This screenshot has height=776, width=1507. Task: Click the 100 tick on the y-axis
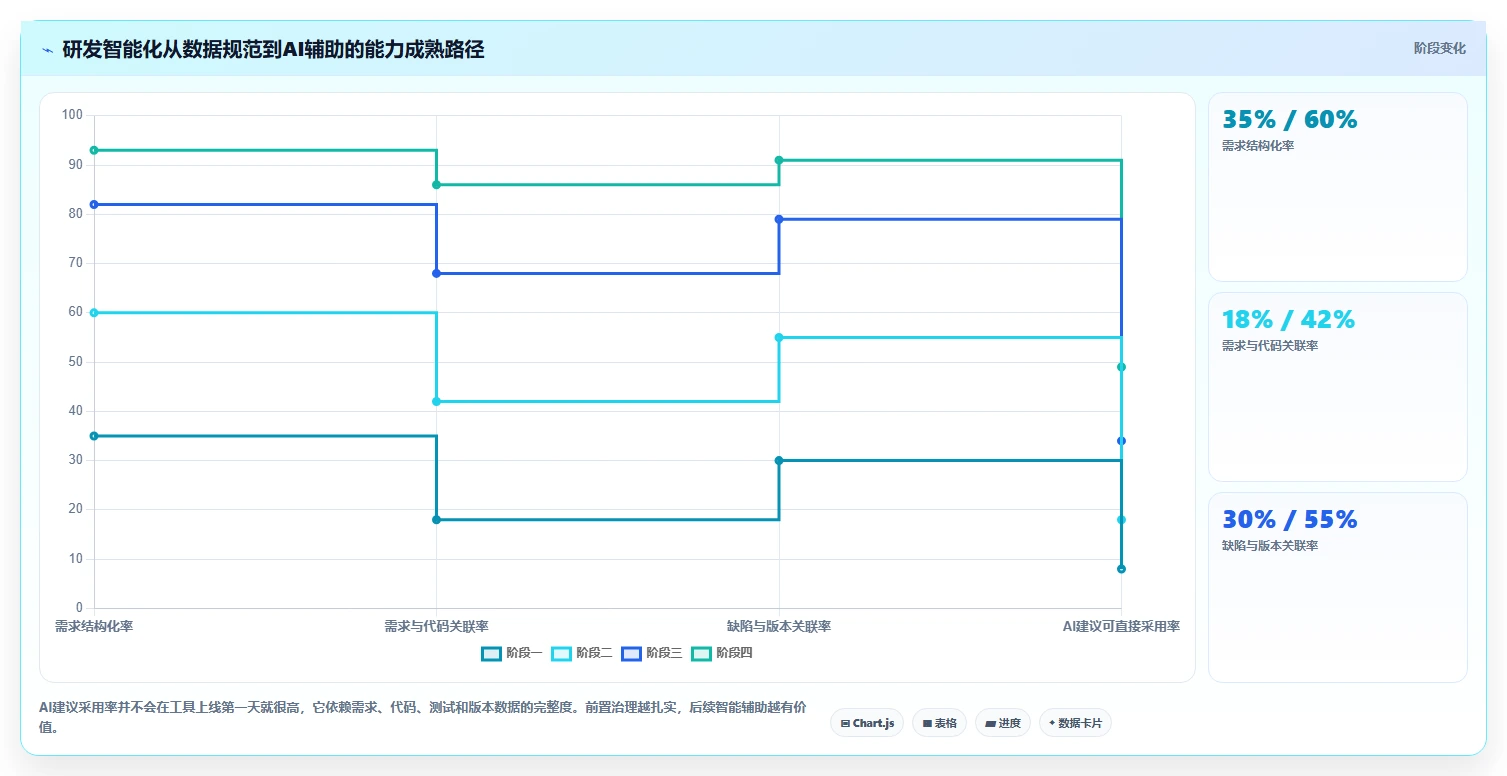point(72,115)
